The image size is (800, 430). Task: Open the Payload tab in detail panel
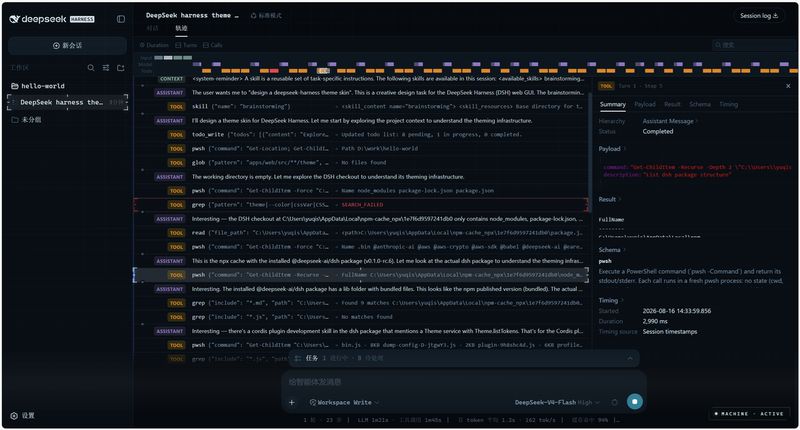tap(645, 104)
